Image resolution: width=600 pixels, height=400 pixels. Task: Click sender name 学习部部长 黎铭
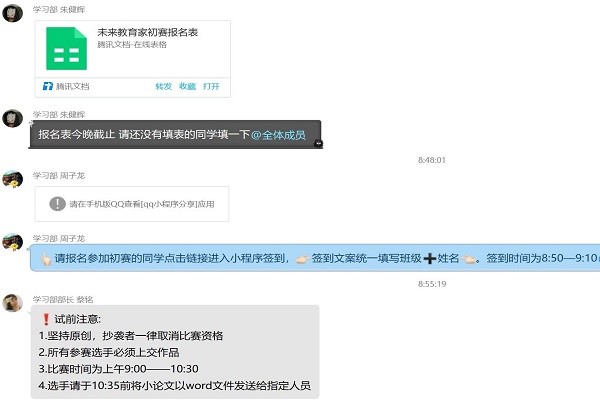click(x=66, y=297)
